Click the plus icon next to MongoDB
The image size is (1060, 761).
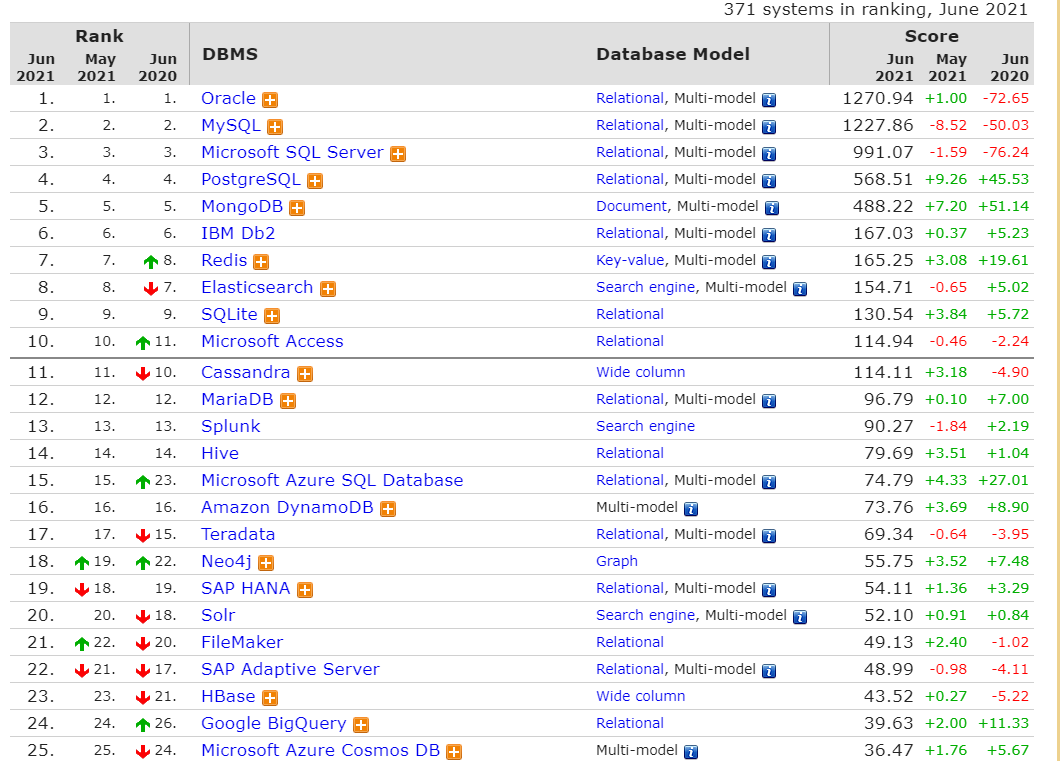(297, 208)
